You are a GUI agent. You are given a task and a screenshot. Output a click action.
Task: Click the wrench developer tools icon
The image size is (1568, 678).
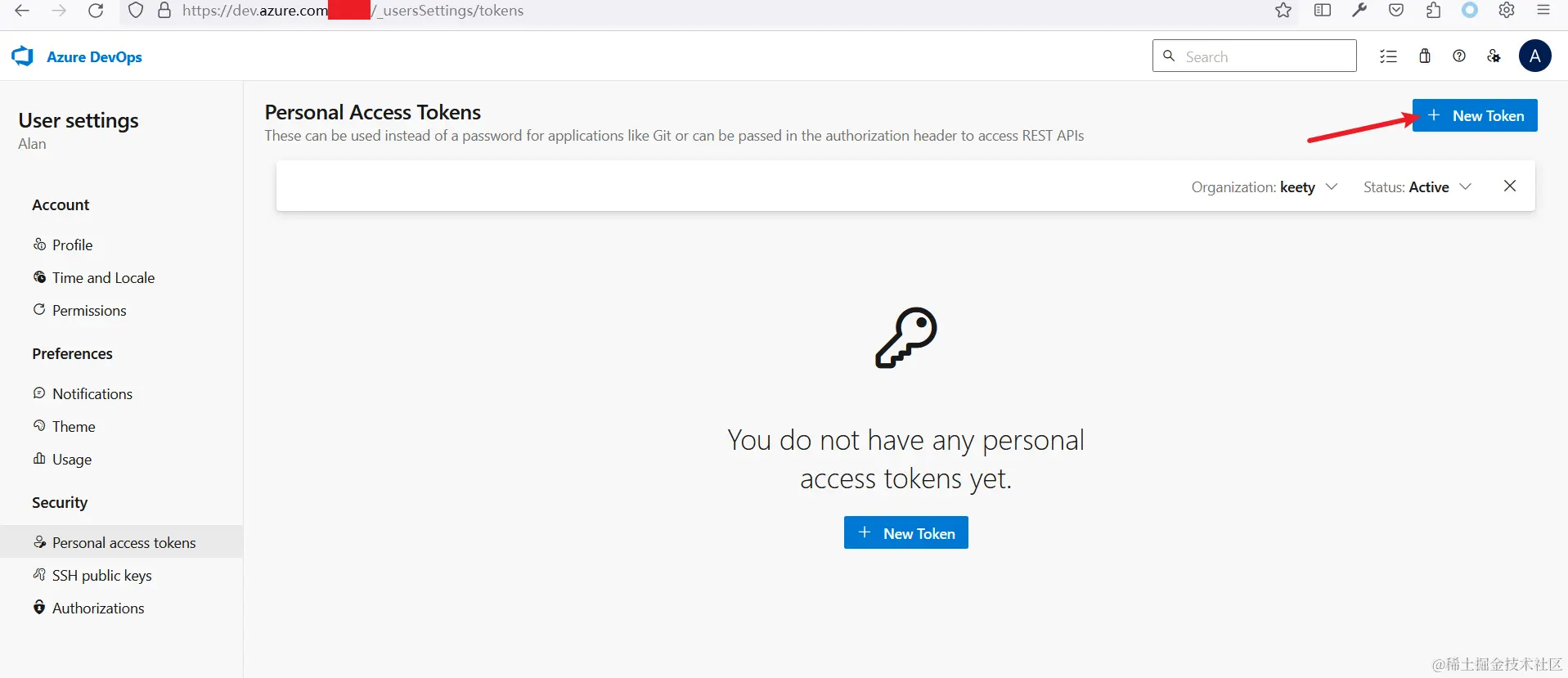[1359, 11]
